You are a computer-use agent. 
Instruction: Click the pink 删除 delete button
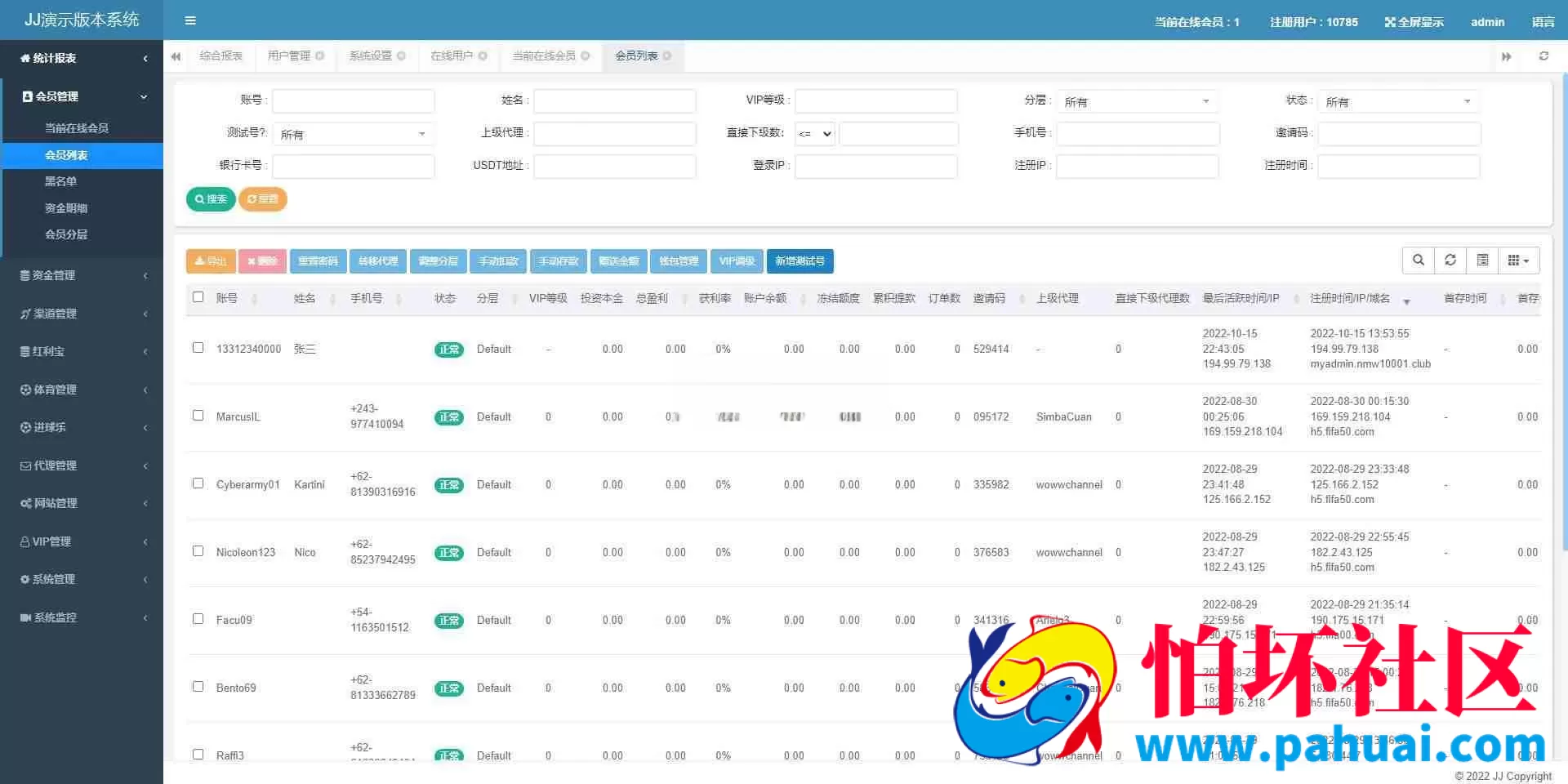coord(262,261)
